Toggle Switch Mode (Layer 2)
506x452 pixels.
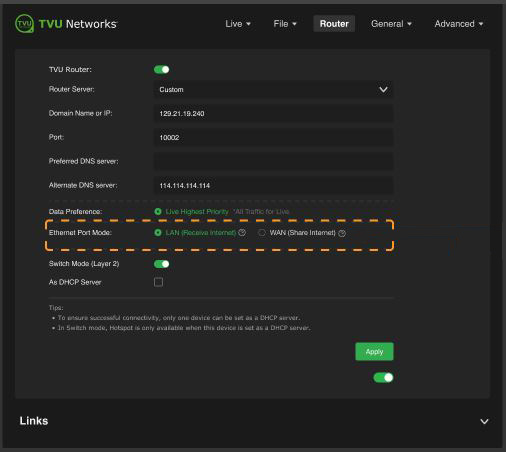(162, 264)
